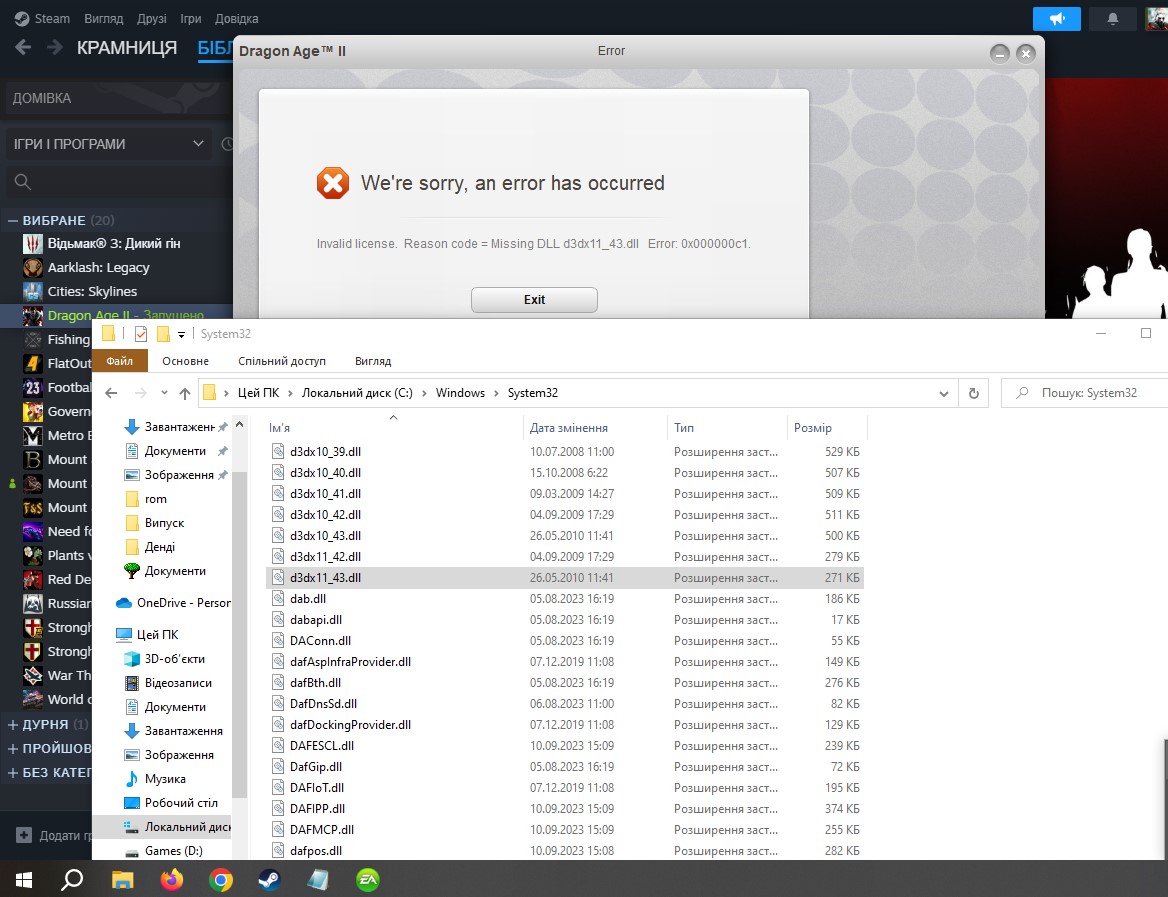
Task: Open Steam announcements megaphone button
Action: (1056, 19)
